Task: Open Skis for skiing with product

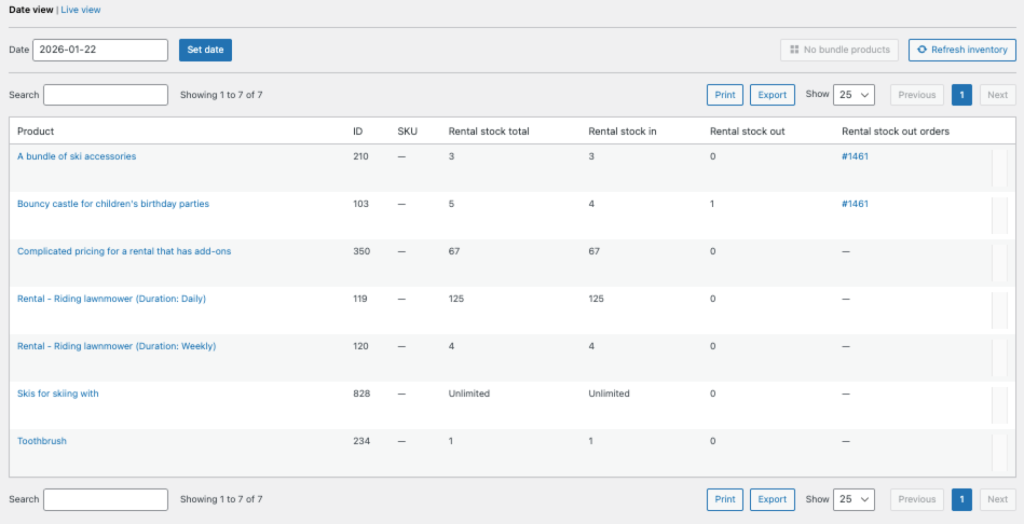Action: point(57,393)
